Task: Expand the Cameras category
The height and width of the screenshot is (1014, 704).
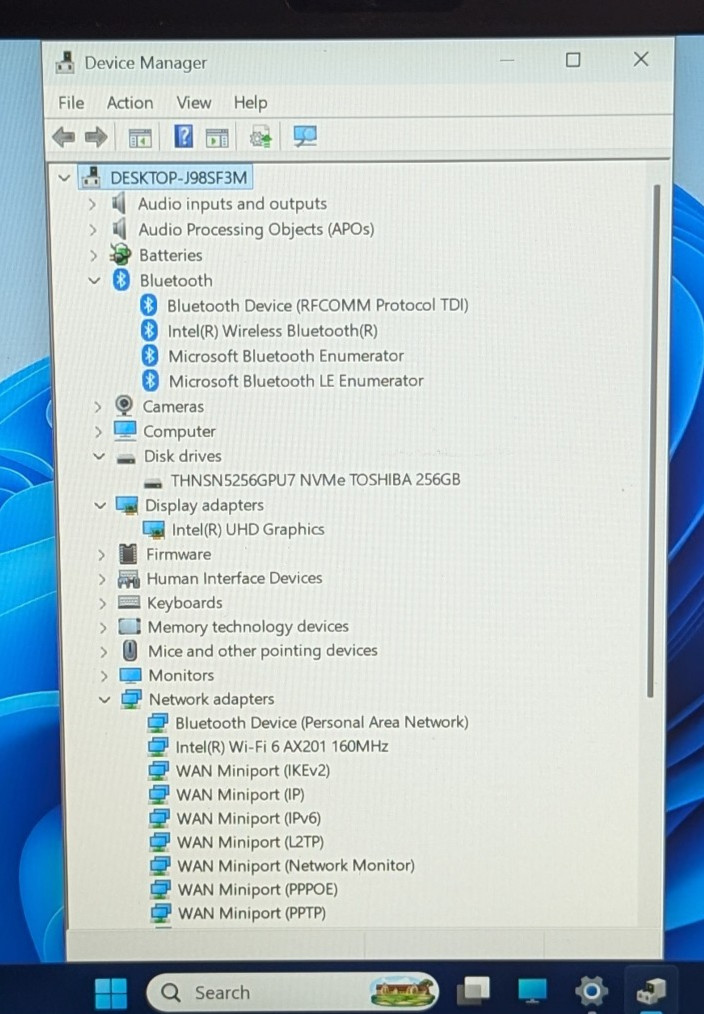Action: pyautogui.click(x=98, y=407)
